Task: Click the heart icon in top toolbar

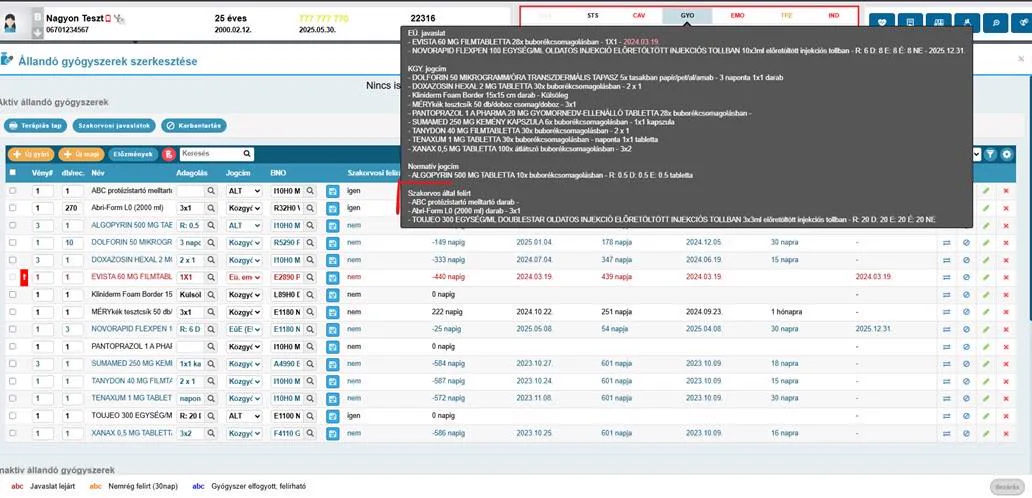Action: [882, 22]
